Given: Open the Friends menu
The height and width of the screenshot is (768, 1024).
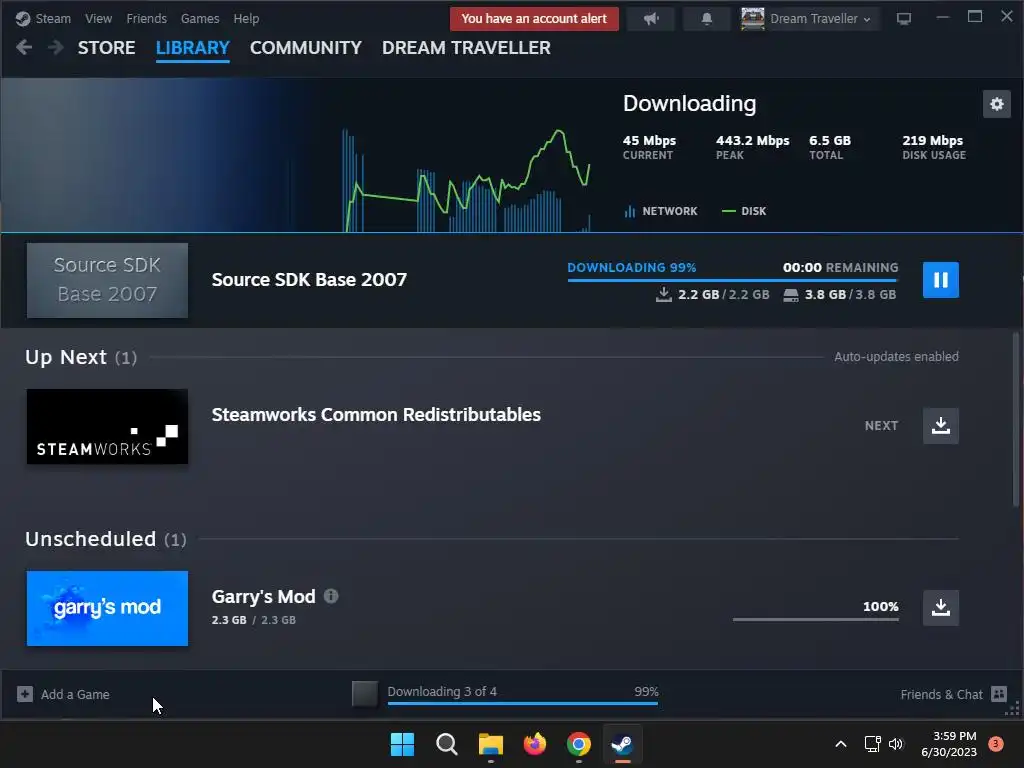Looking at the screenshot, I should (146, 19).
